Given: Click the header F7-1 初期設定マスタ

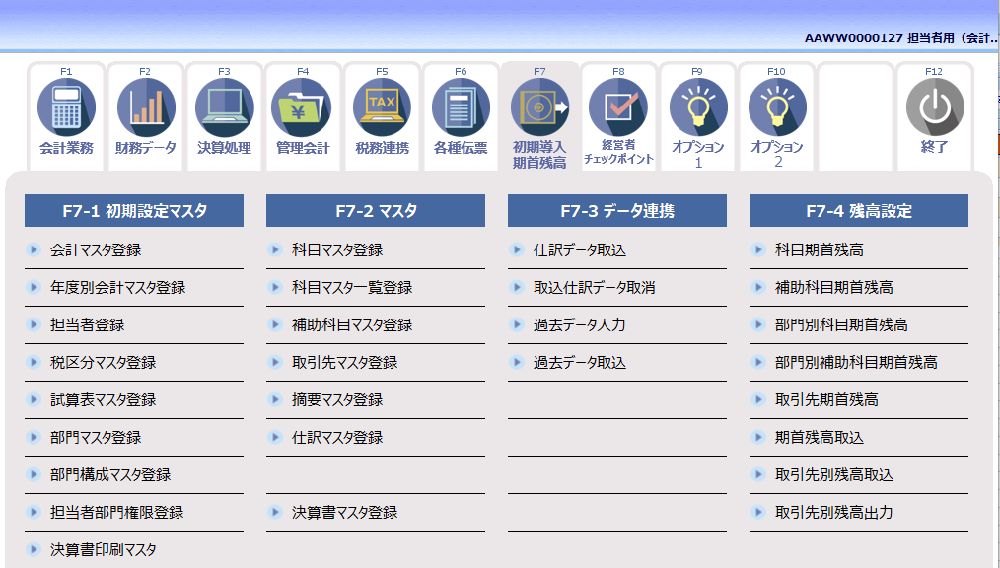Looking at the screenshot, I should [x=135, y=211].
